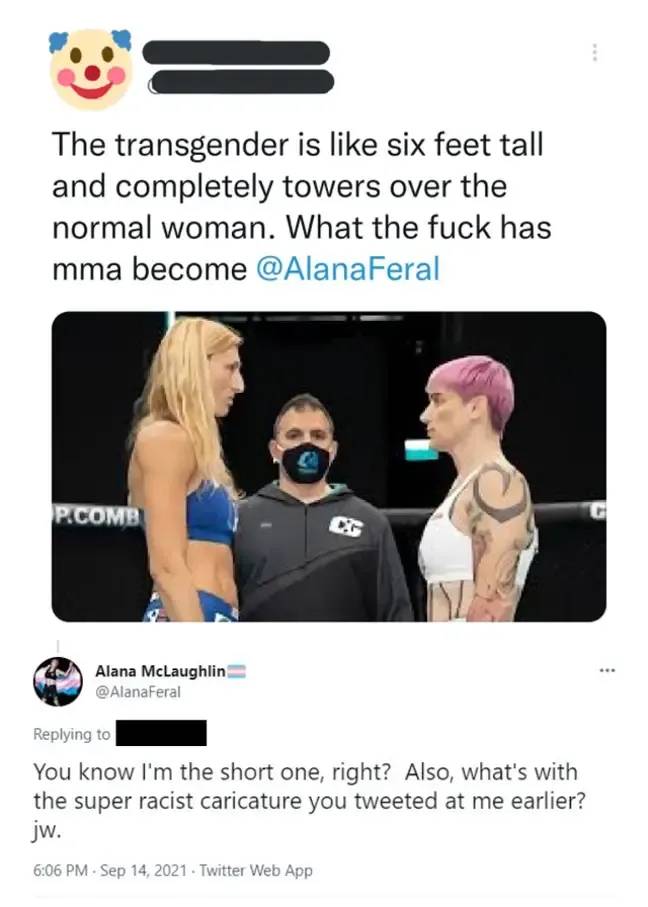Open the attached face-off photo
This screenshot has width=648, height=907.
[x=329, y=466]
